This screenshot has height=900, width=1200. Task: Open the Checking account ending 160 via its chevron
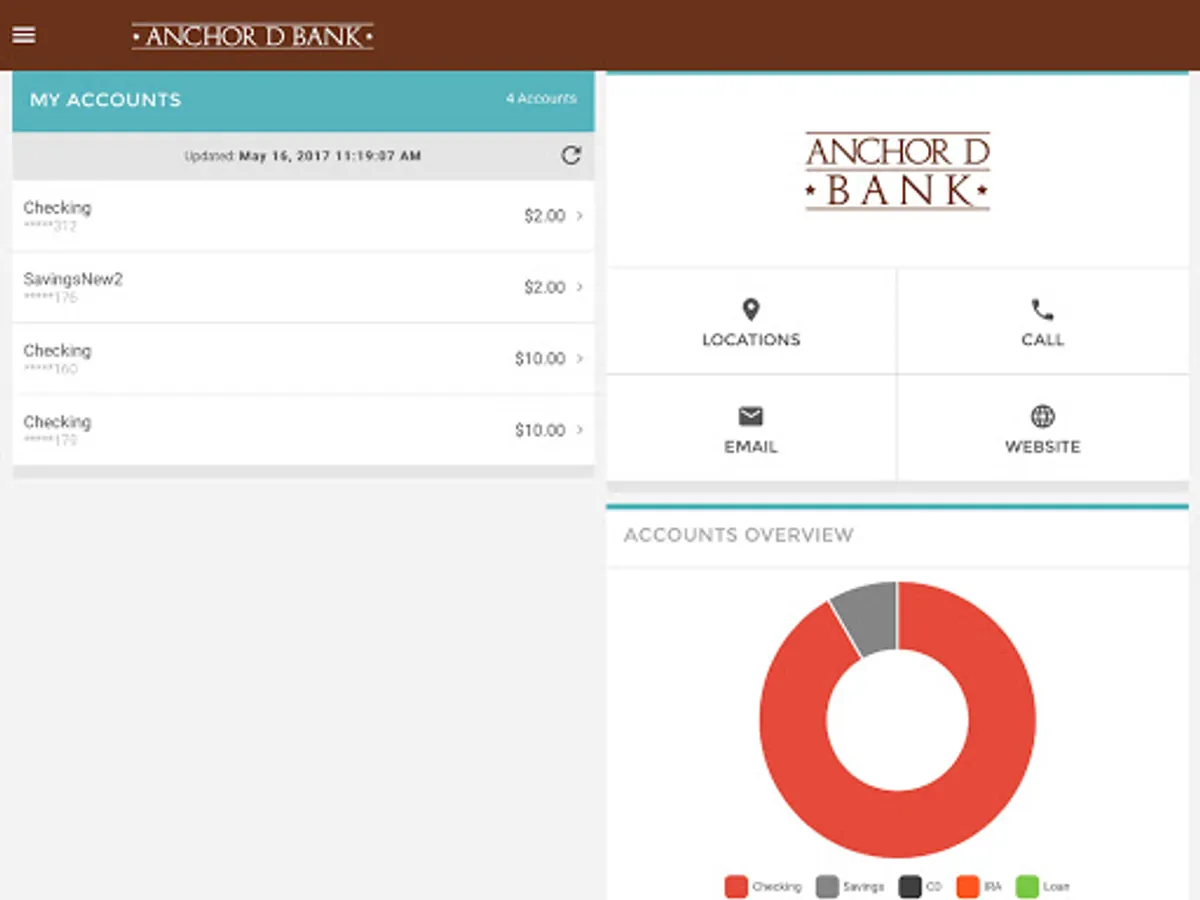[x=580, y=358]
